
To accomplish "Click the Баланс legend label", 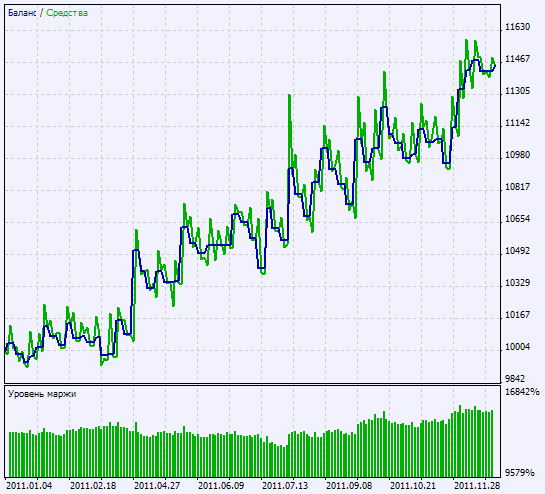I will 22,13.
